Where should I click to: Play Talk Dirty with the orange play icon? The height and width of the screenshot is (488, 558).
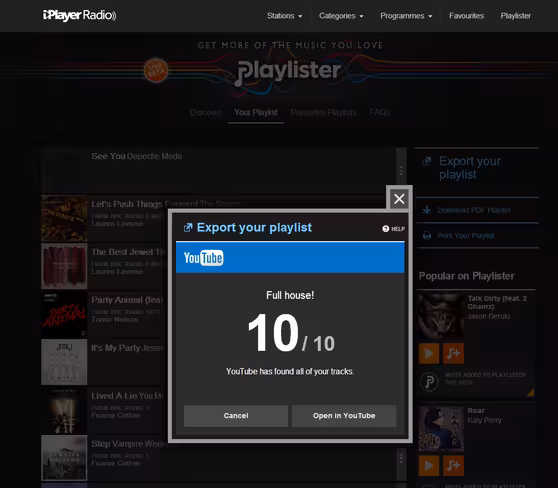[429, 353]
